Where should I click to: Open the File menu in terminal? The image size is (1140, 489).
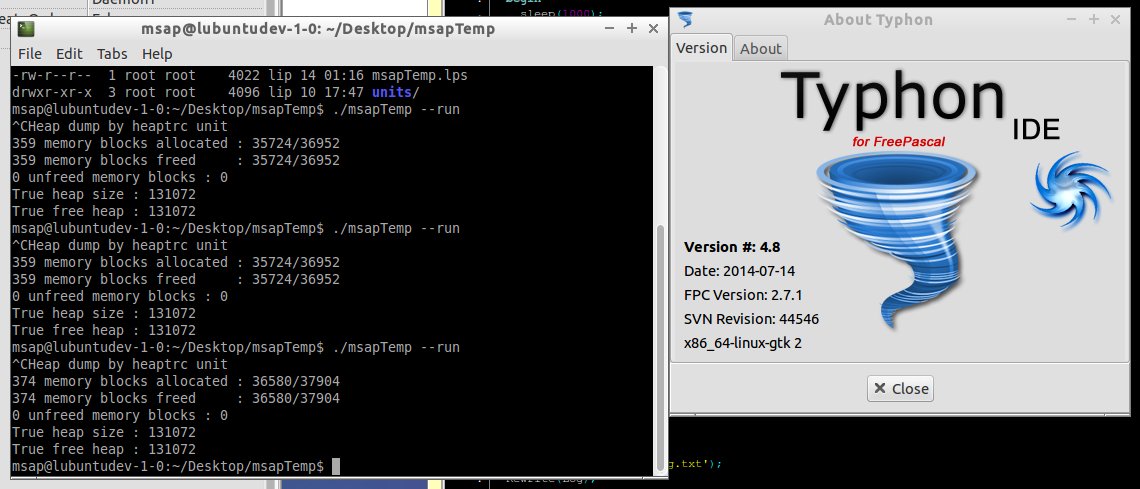tap(30, 54)
